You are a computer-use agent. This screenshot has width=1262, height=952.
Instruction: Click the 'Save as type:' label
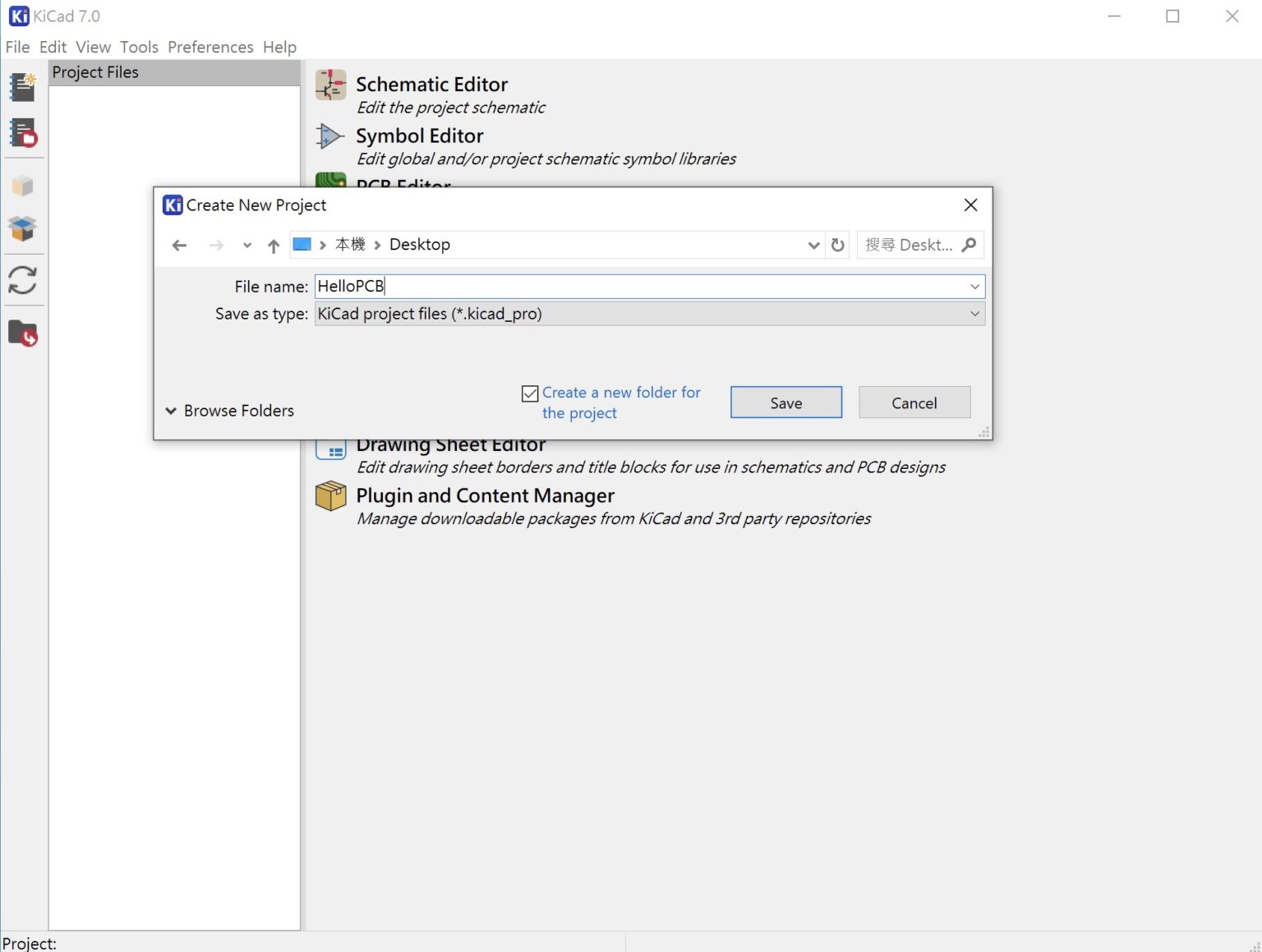click(x=261, y=314)
